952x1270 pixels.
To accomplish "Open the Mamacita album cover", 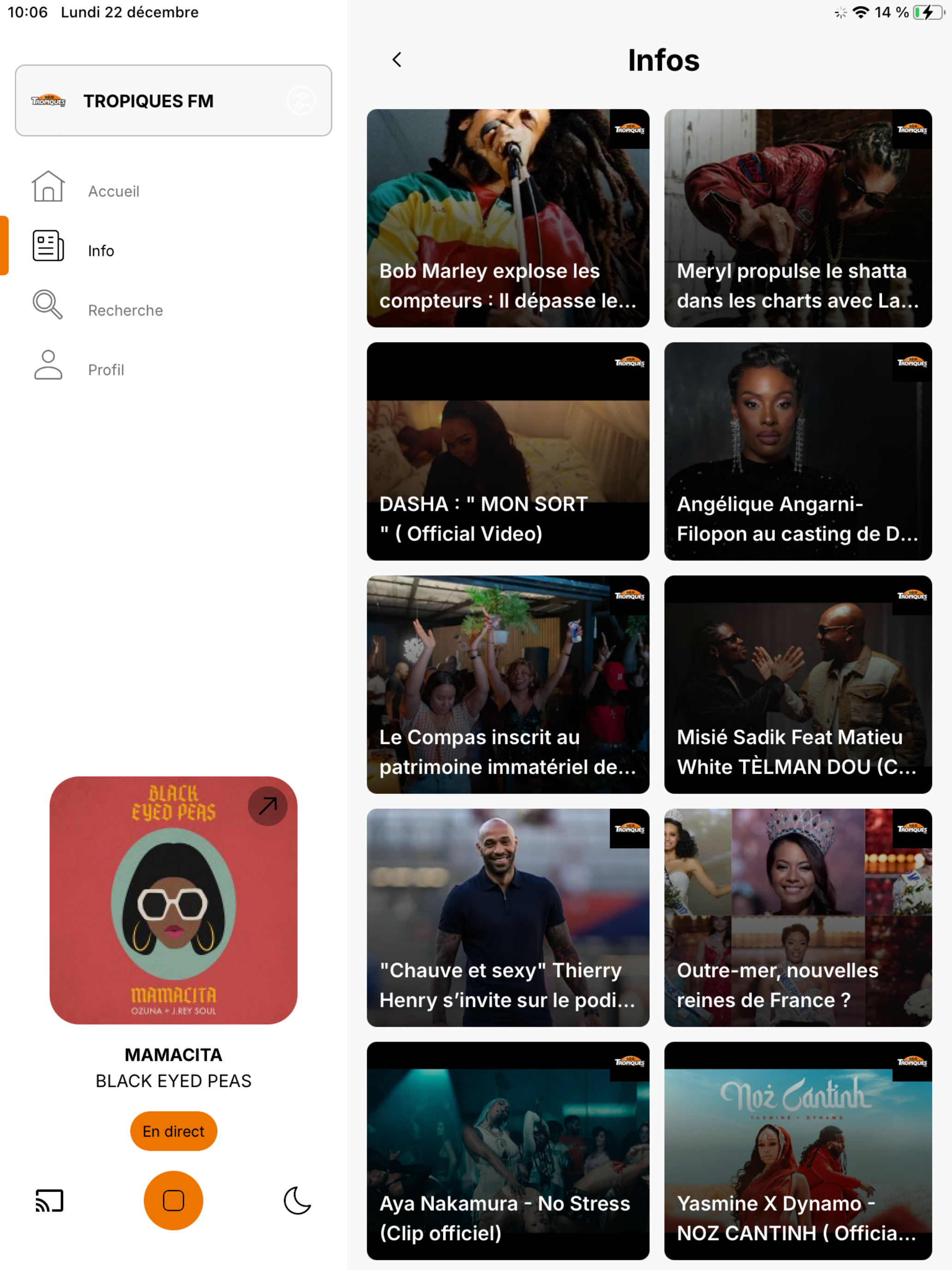I will 173,900.
